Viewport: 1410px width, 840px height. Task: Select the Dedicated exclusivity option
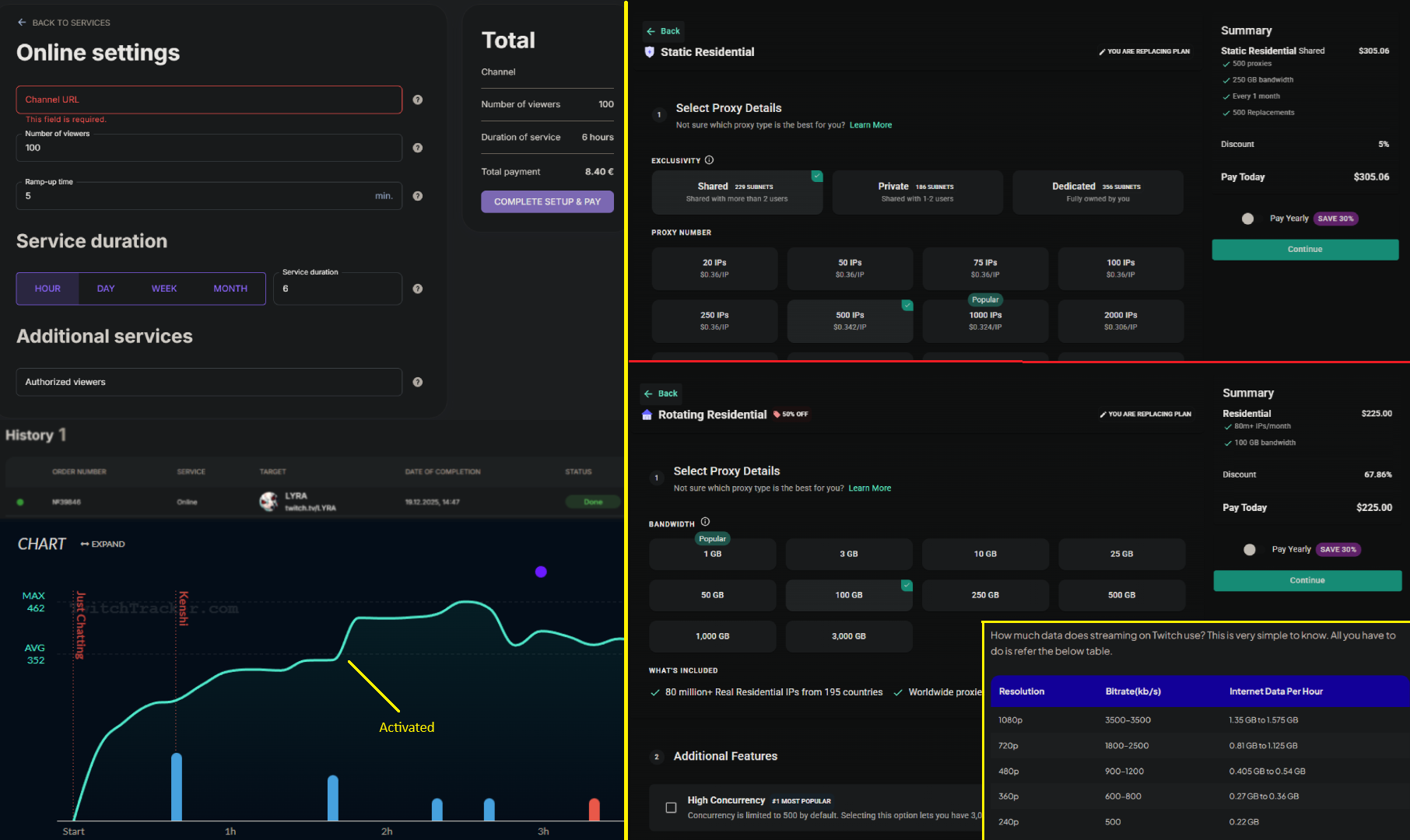[1098, 192]
